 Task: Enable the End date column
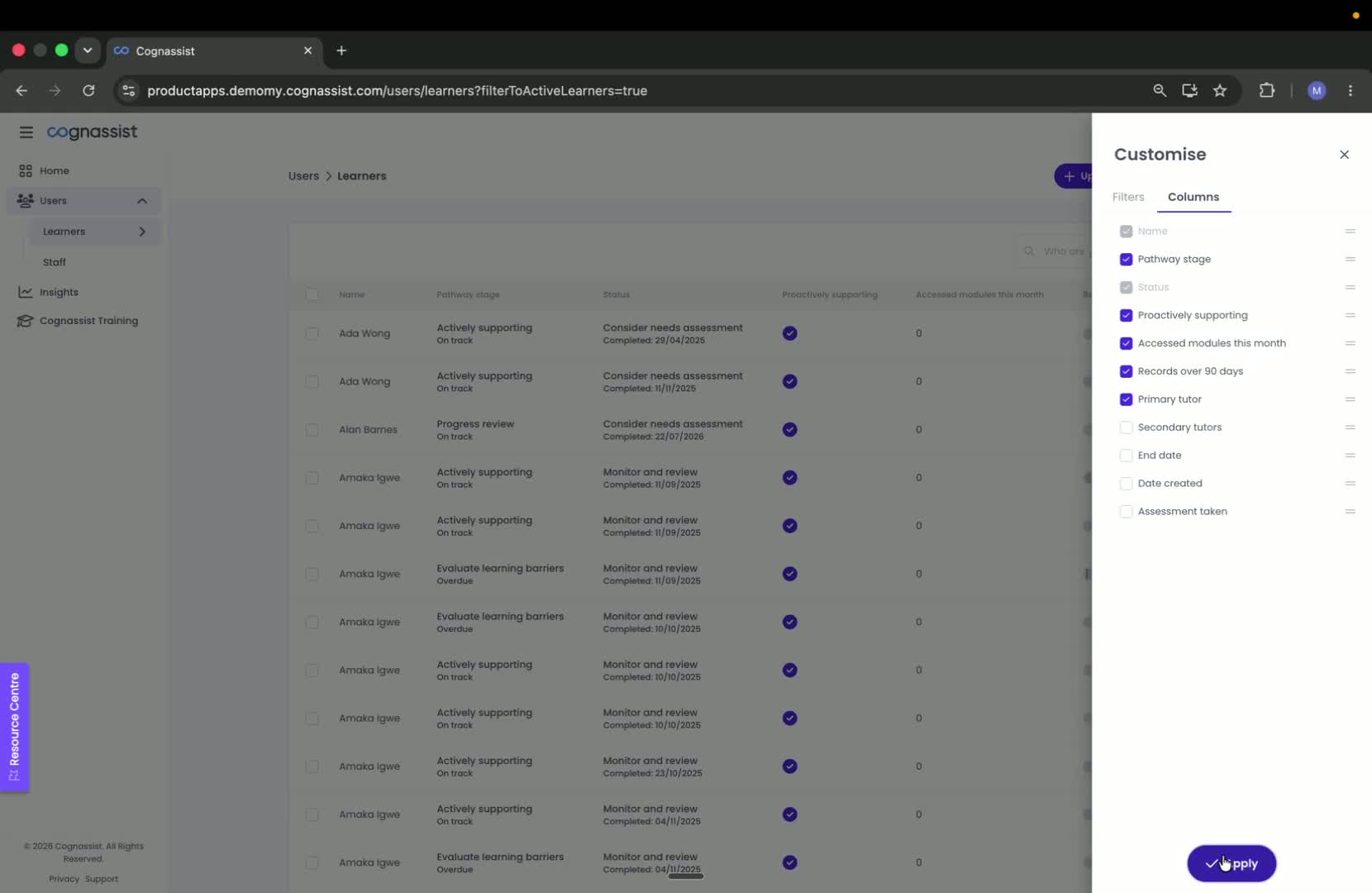click(1126, 456)
